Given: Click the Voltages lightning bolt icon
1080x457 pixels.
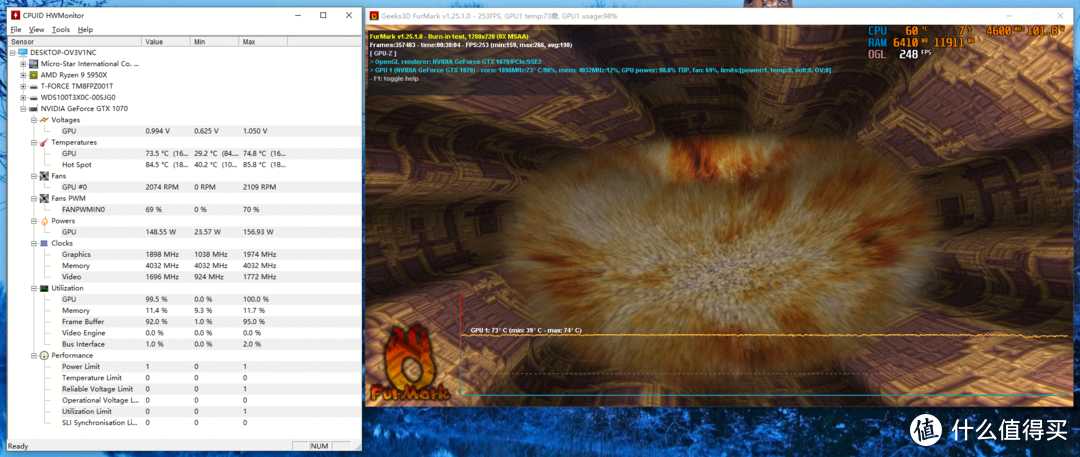Looking at the screenshot, I should pos(43,120).
